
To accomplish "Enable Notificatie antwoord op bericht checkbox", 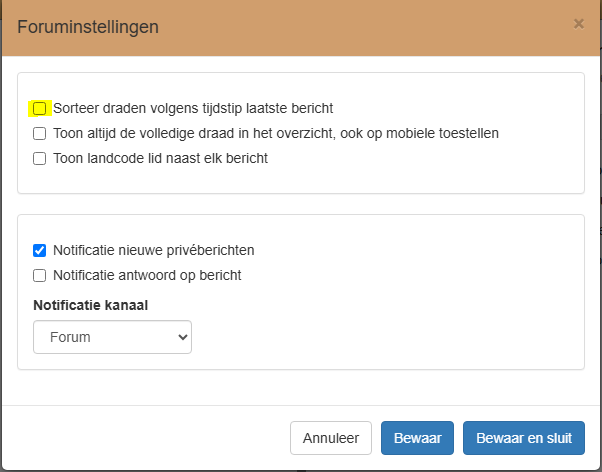I will (x=40, y=275).
